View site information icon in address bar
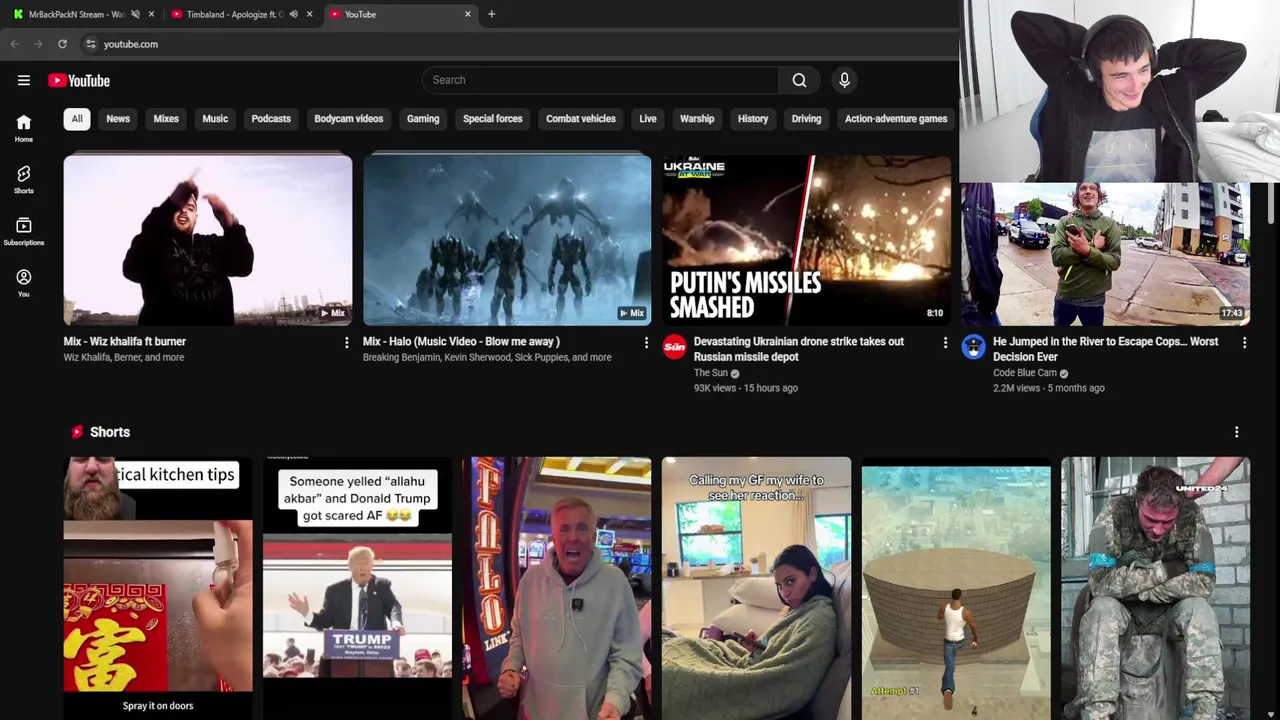Image resolution: width=1280 pixels, height=720 pixels. click(x=90, y=44)
